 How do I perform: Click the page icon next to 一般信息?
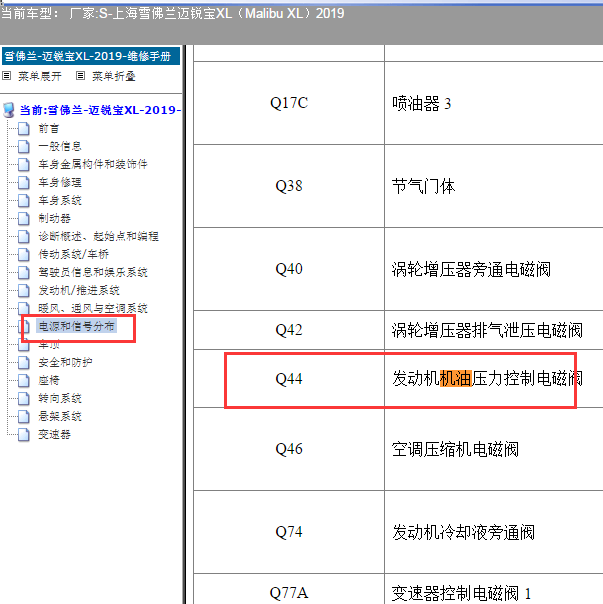(24, 146)
